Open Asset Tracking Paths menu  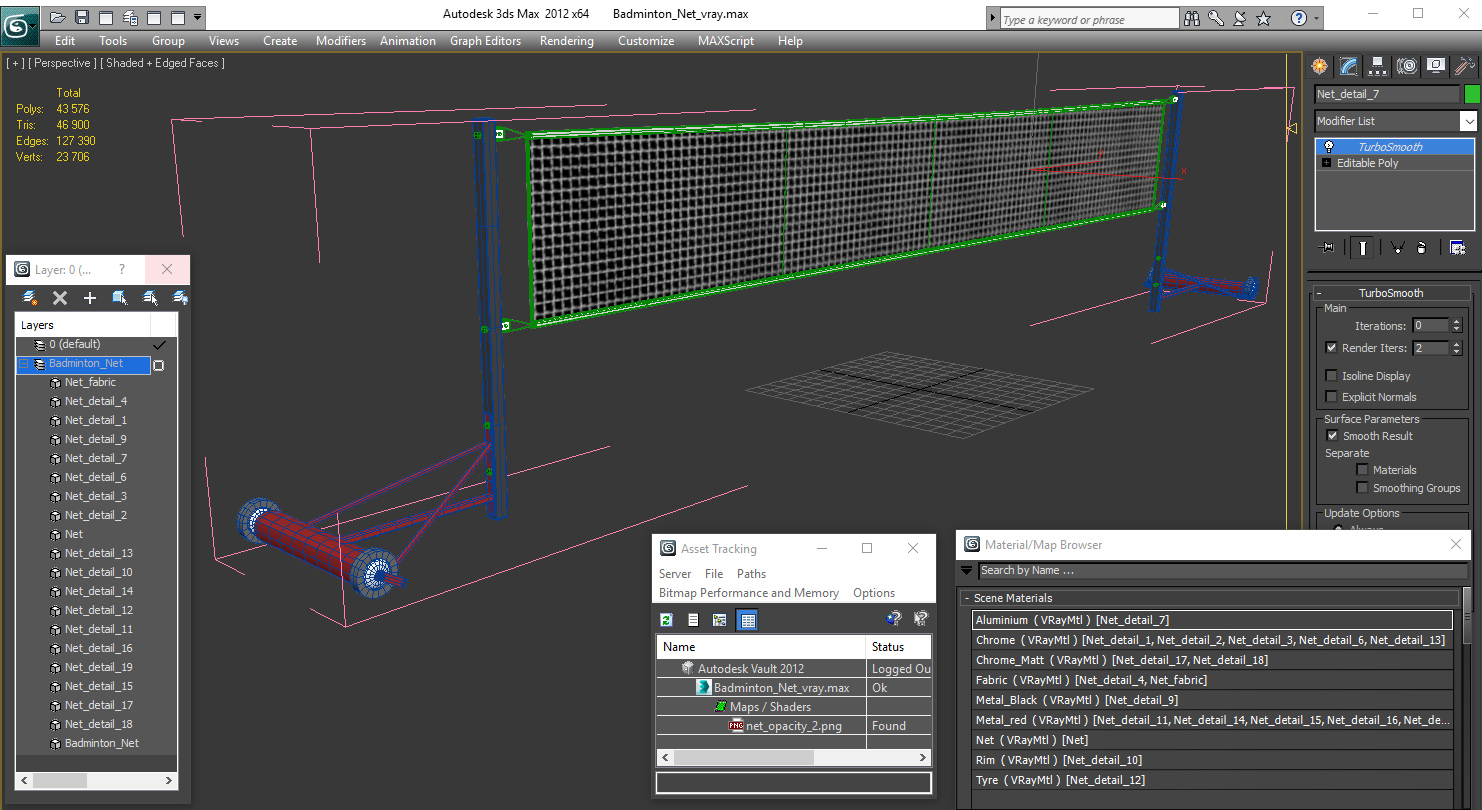tap(751, 574)
